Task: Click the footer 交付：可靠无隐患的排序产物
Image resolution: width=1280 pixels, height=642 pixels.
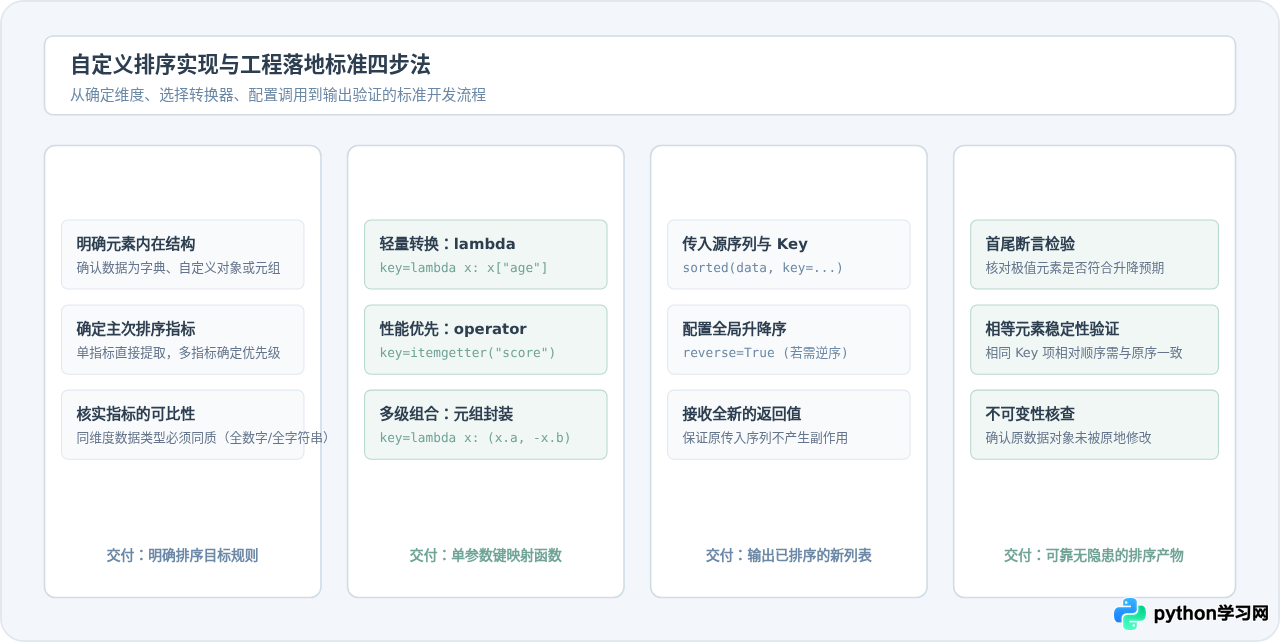Action: pyautogui.click(x=1094, y=555)
